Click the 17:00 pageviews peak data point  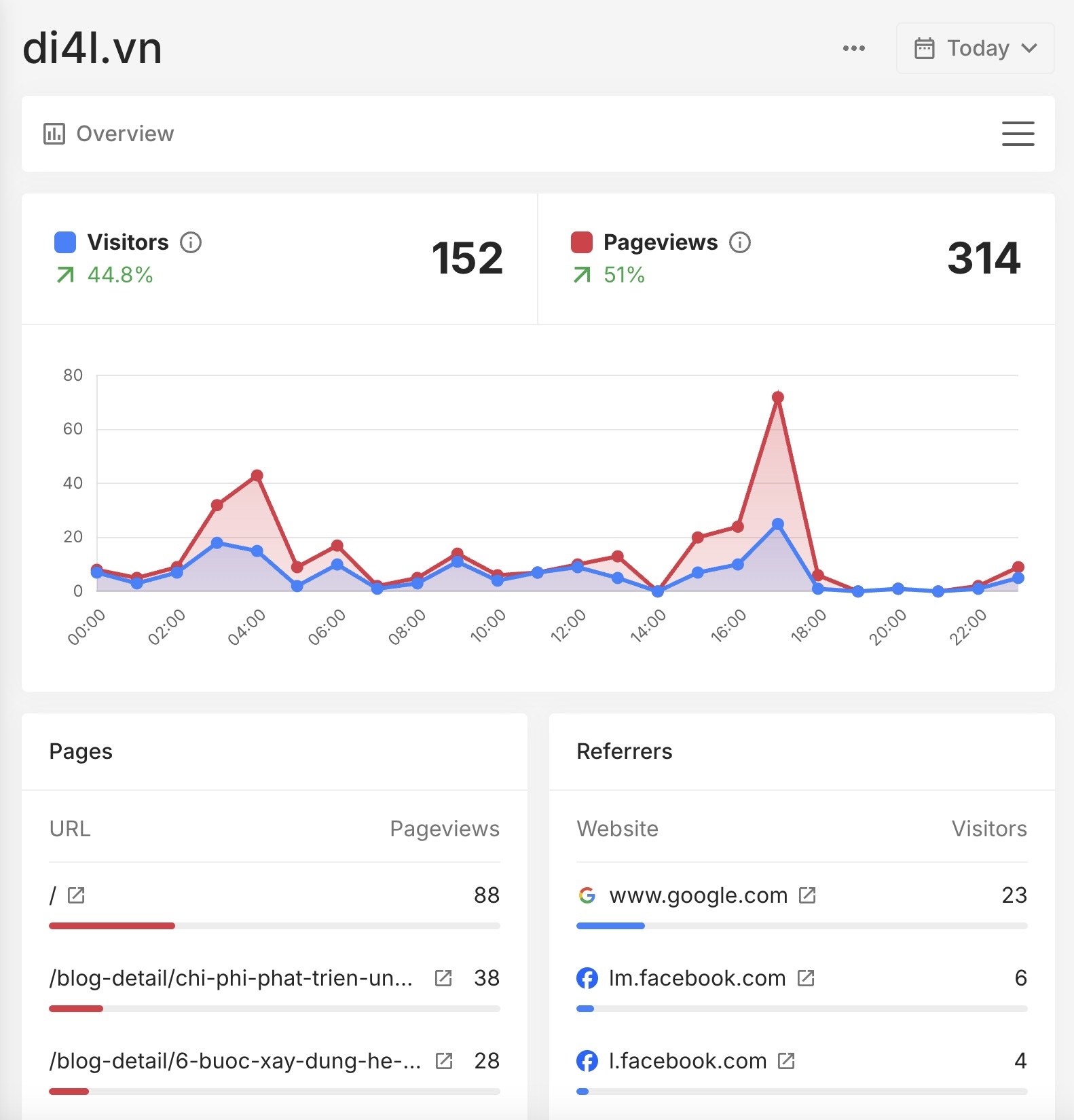[778, 398]
